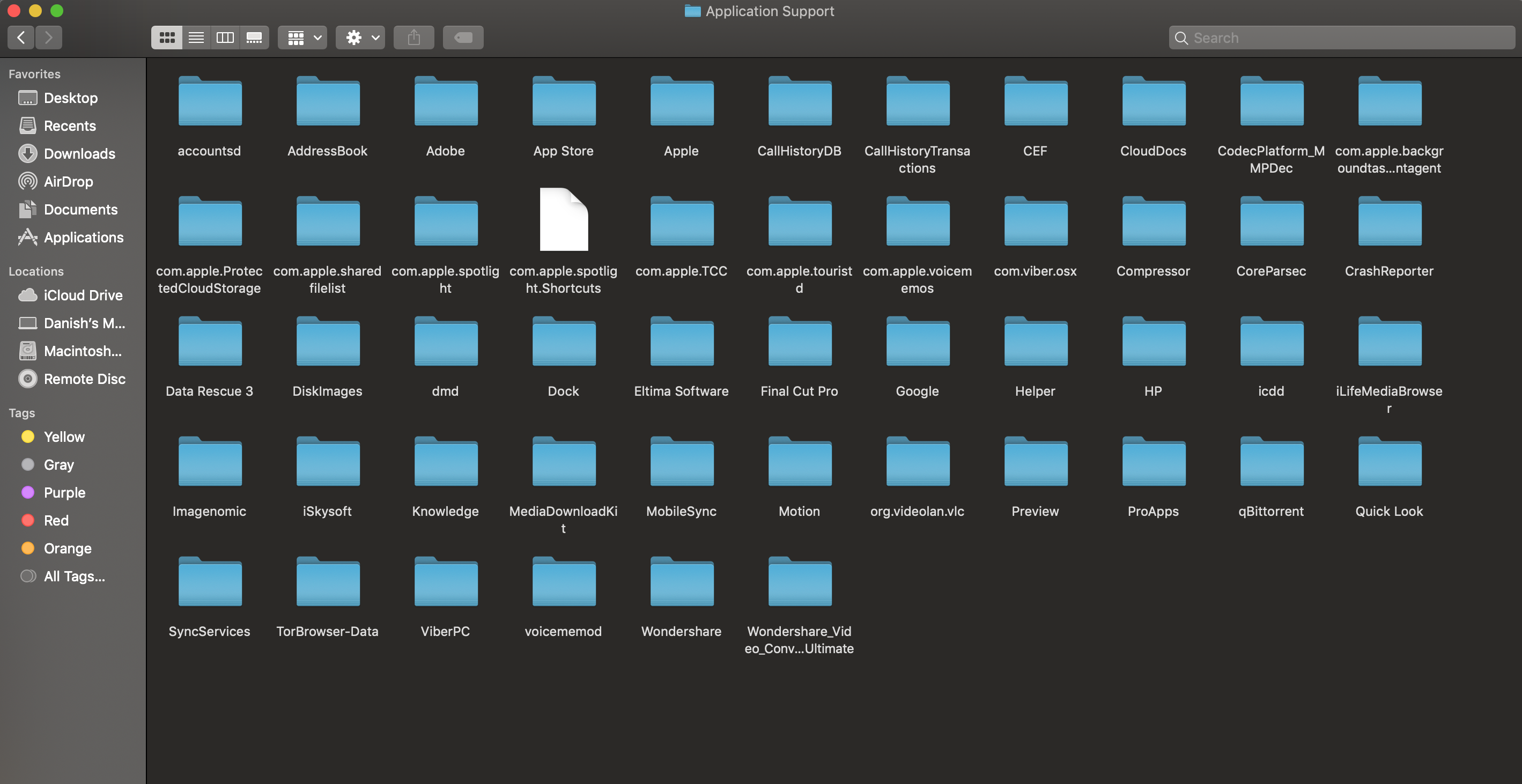Select Macintosh HD location
Viewport: 1522px width, 784px height.
pyautogui.click(x=82, y=351)
